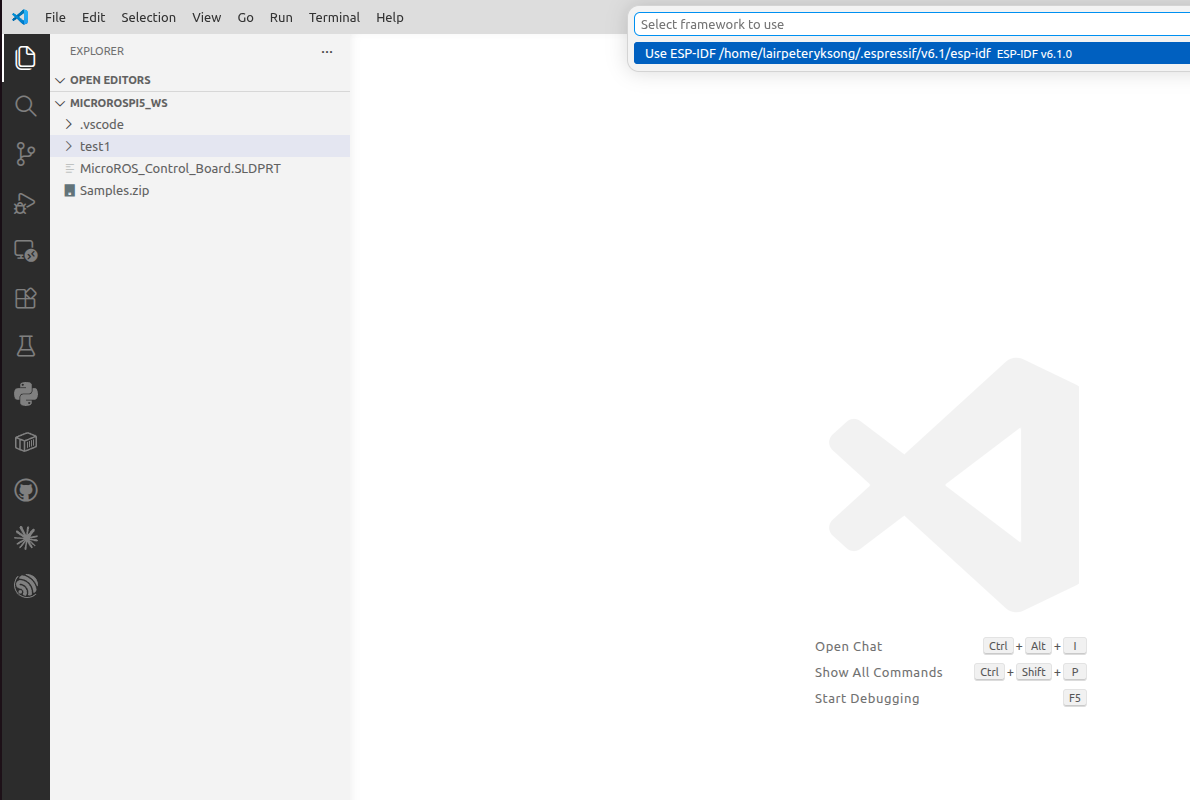Image resolution: width=1190 pixels, height=800 pixels.
Task: Open the Testing flask icon
Action: (25, 346)
